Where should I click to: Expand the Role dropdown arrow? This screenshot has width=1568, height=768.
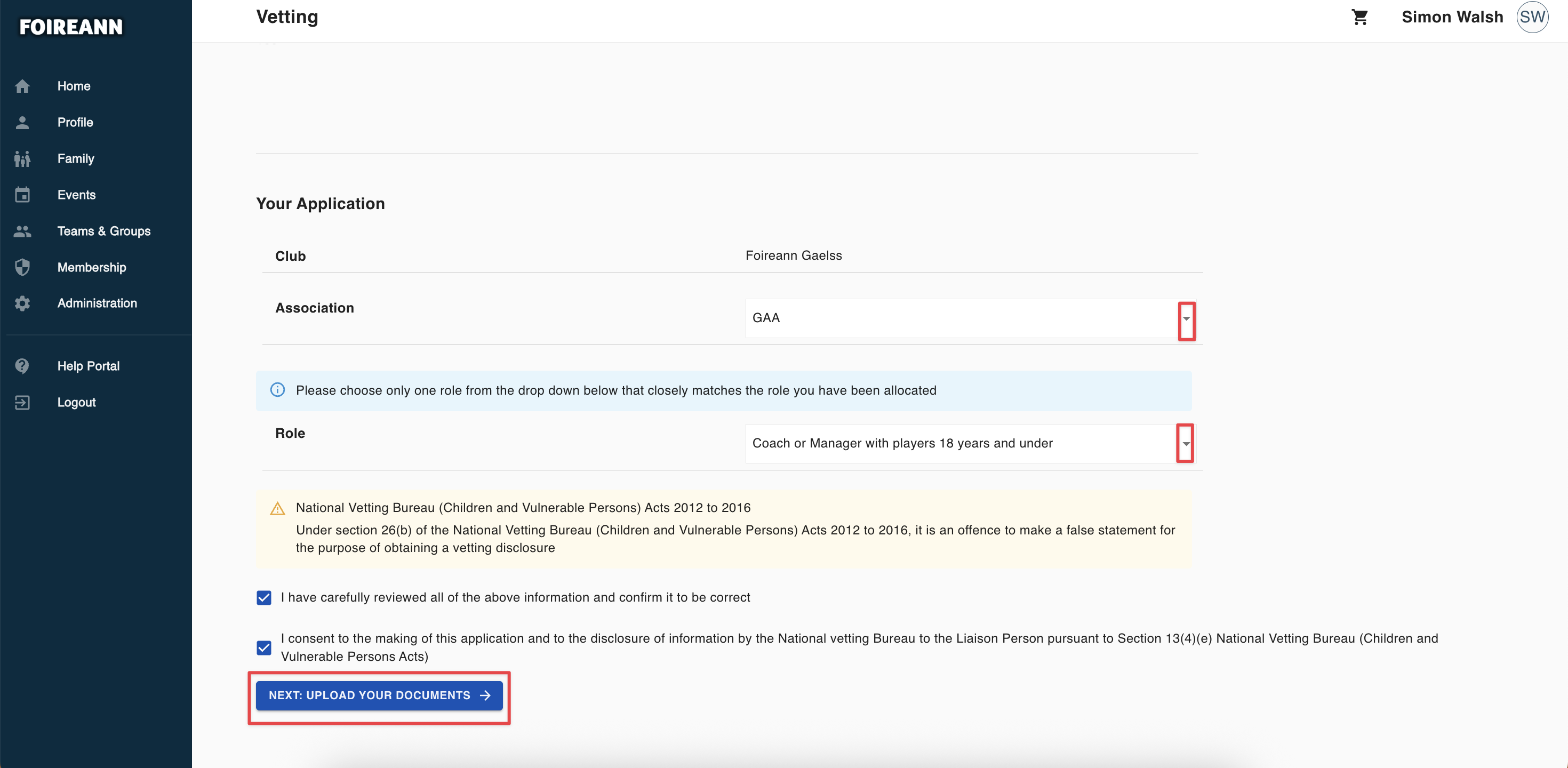(1186, 444)
